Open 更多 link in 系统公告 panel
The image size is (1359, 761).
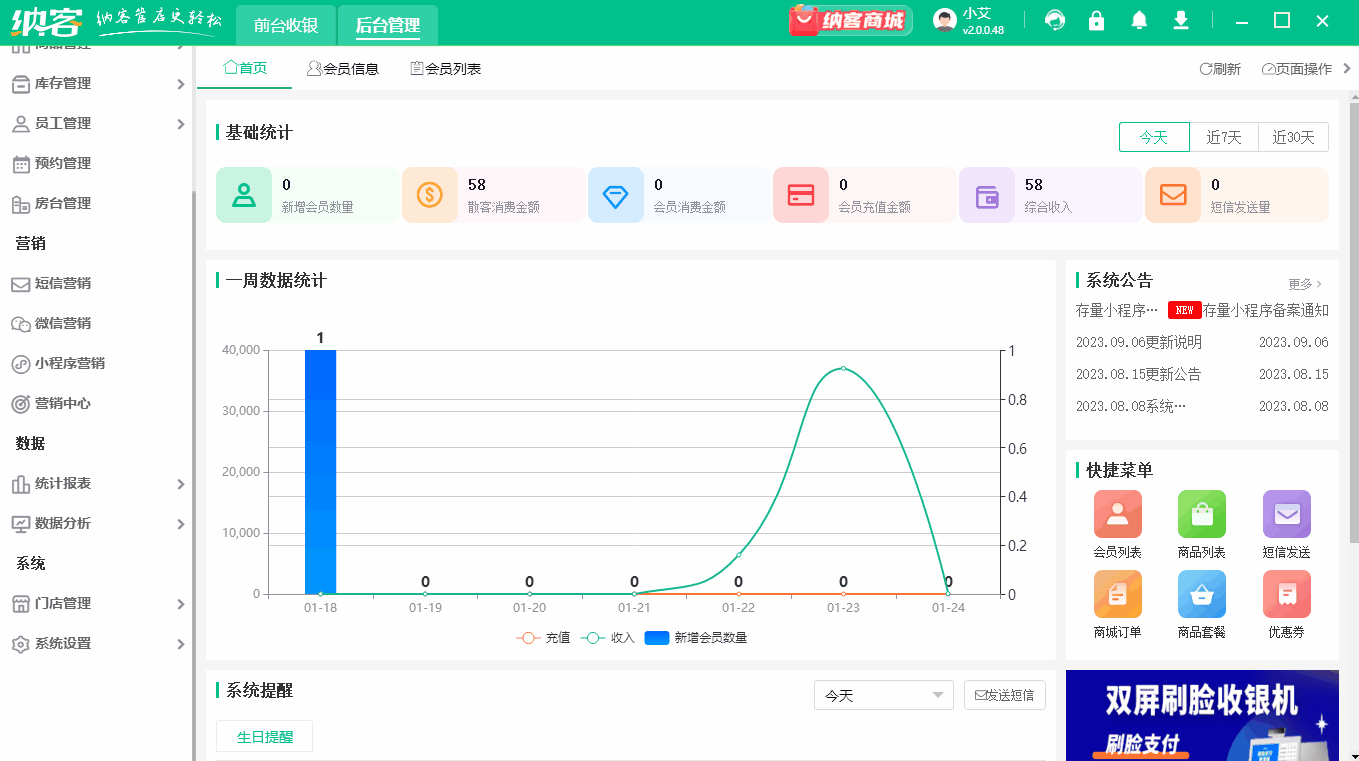tap(1303, 284)
